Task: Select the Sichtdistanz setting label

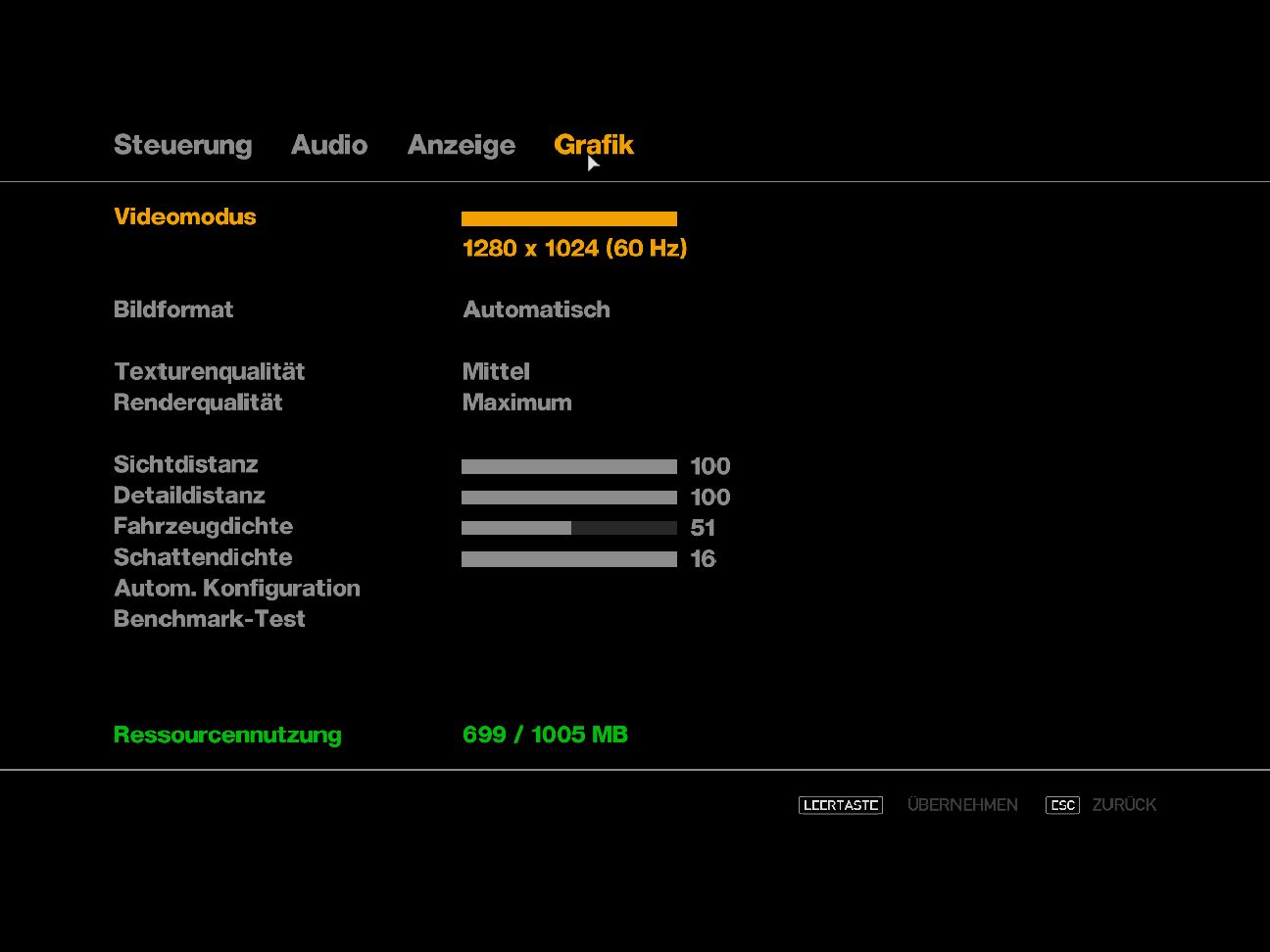Action: click(185, 464)
